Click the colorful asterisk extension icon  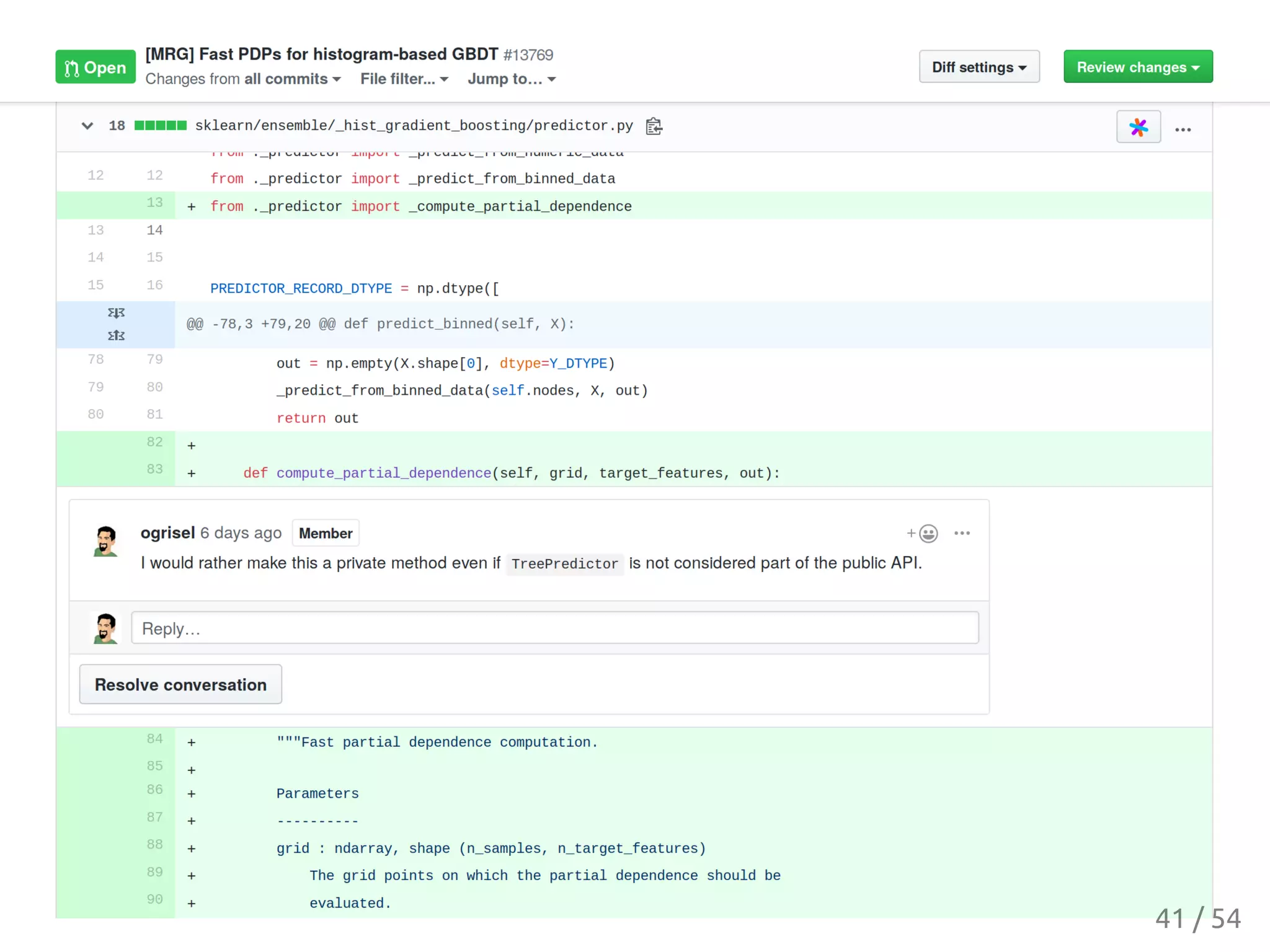coord(1138,127)
